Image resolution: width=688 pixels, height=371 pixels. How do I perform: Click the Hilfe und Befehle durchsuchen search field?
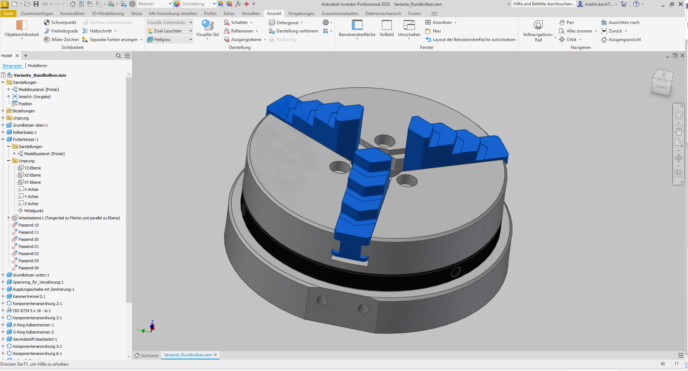tap(543, 4)
